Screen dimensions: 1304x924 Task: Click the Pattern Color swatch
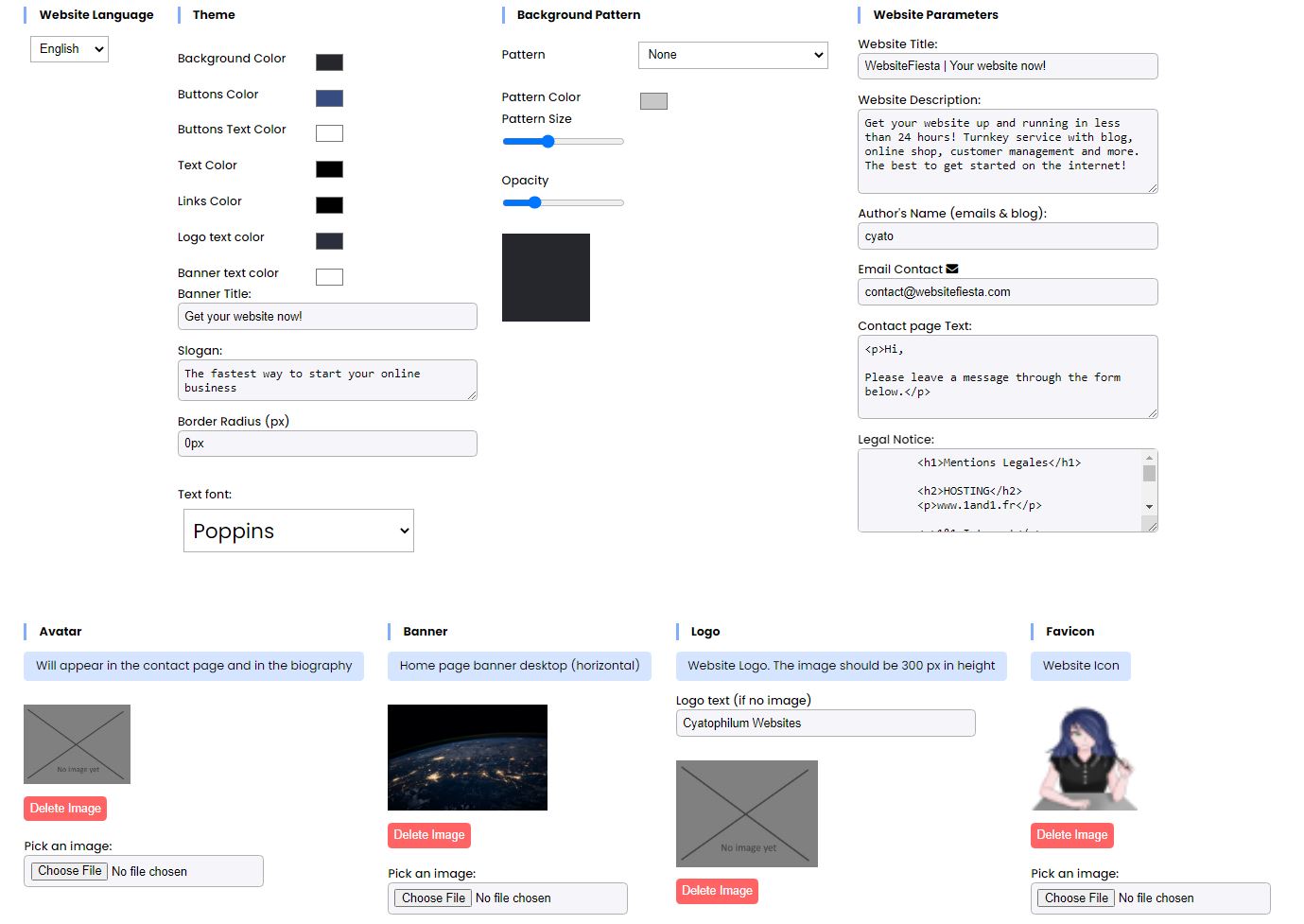pos(653,101)
